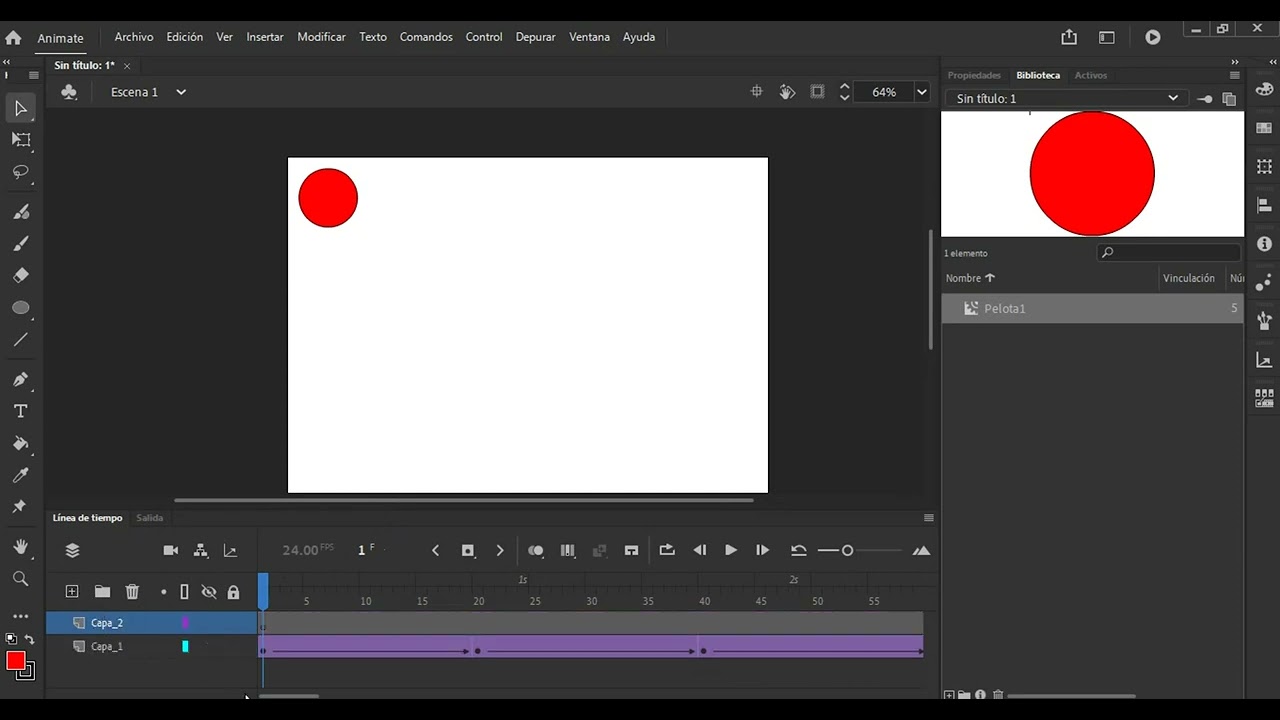Select the Oval shape tool
1280x720 pixels.
point(21,308)
